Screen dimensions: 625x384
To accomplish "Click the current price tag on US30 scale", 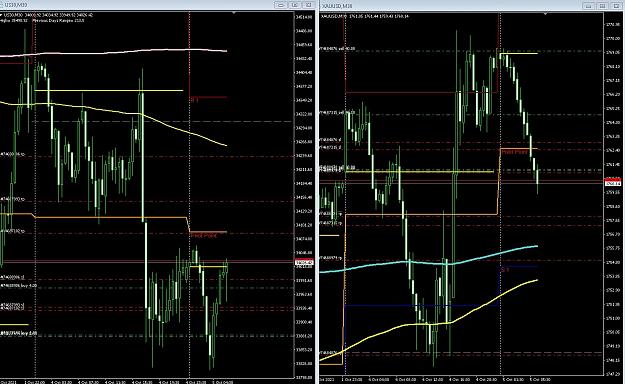I will (x=304, y=262).
